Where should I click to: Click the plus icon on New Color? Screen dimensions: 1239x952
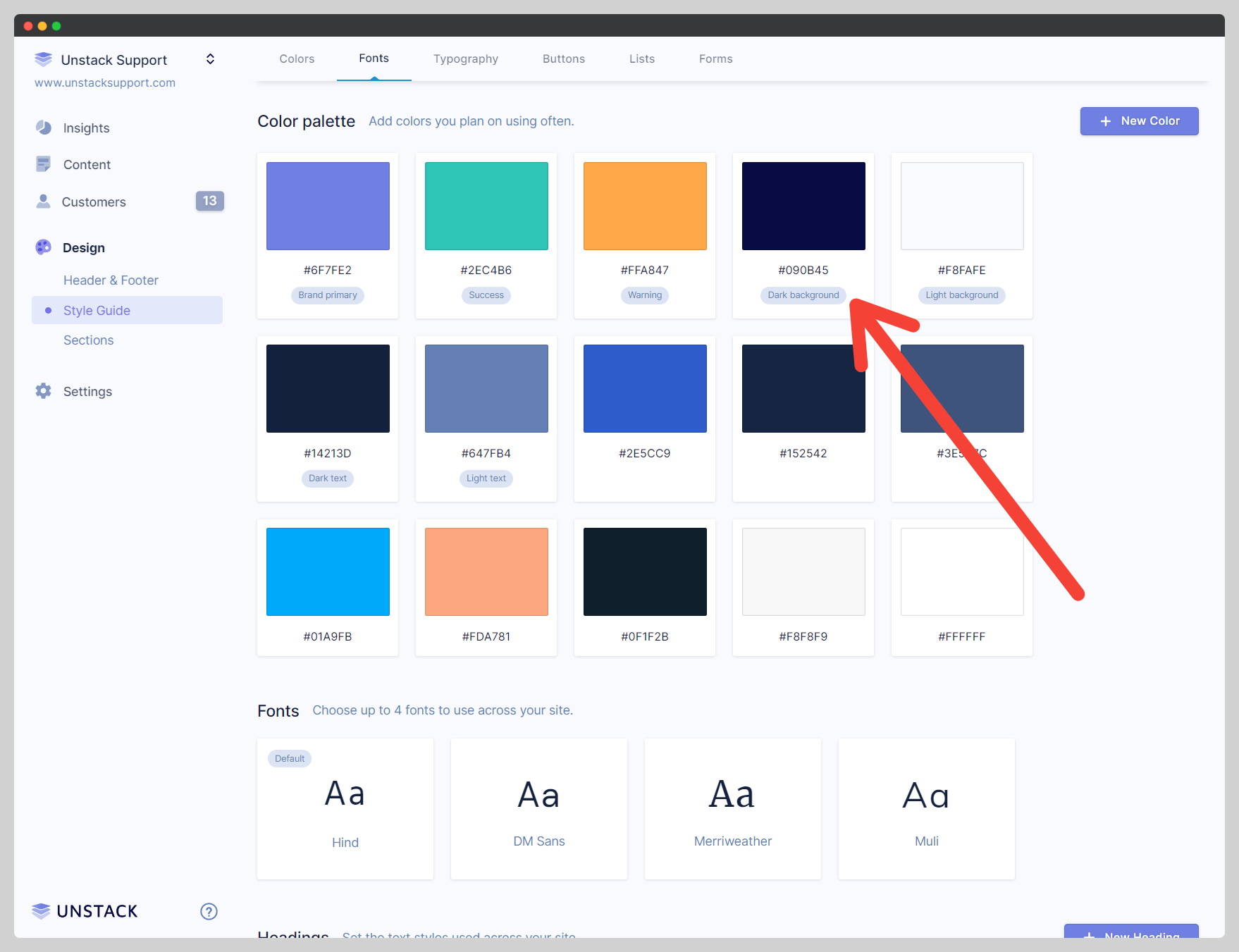1106,120
